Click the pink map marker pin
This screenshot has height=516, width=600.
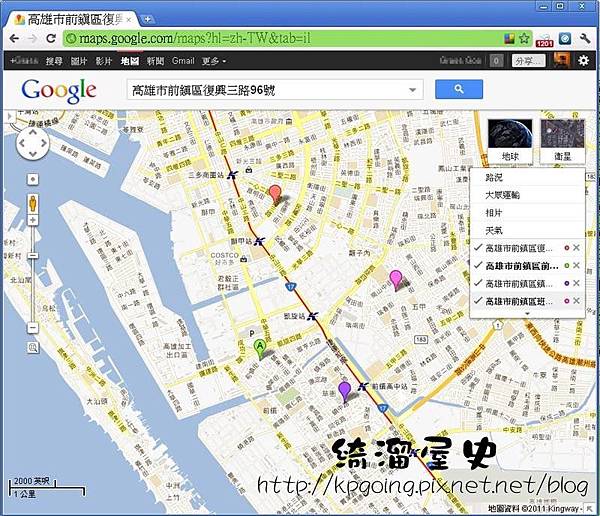(x=396, y=279)
